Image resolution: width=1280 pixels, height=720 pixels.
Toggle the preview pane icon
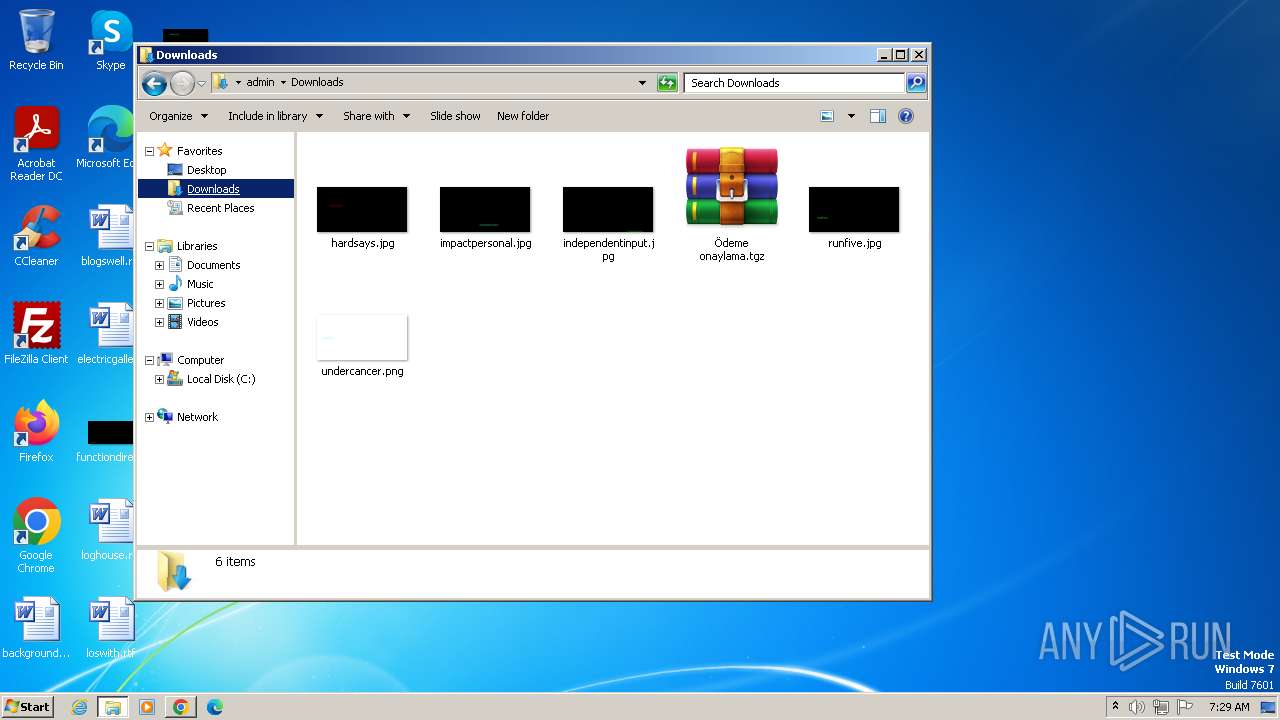tap(878, 116)
